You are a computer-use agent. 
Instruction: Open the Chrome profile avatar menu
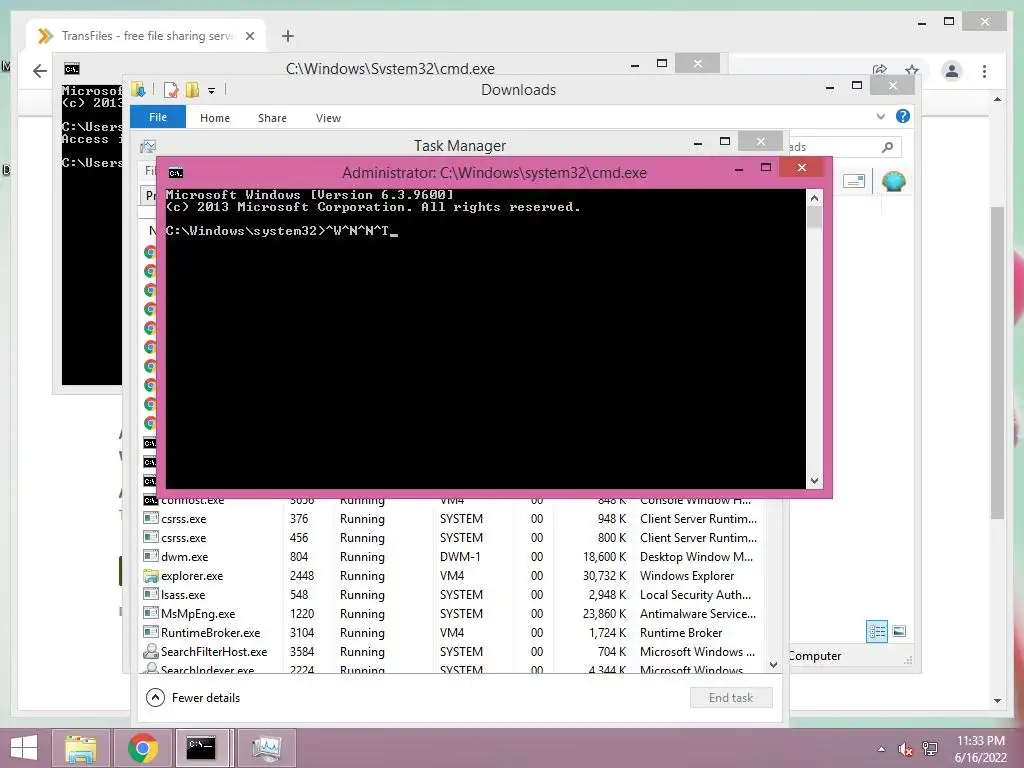(x=952, y=71)
